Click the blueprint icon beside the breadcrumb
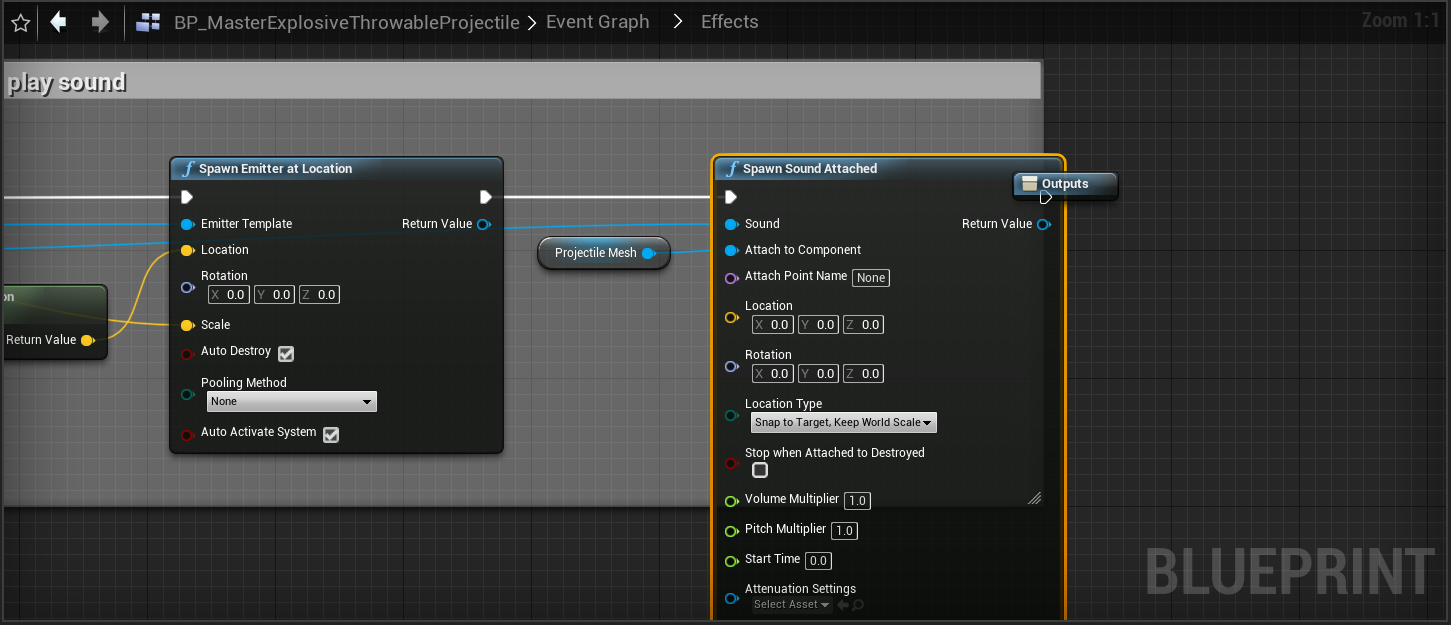Viewport: 1451px width, 625px height. (x=149, y=22)
